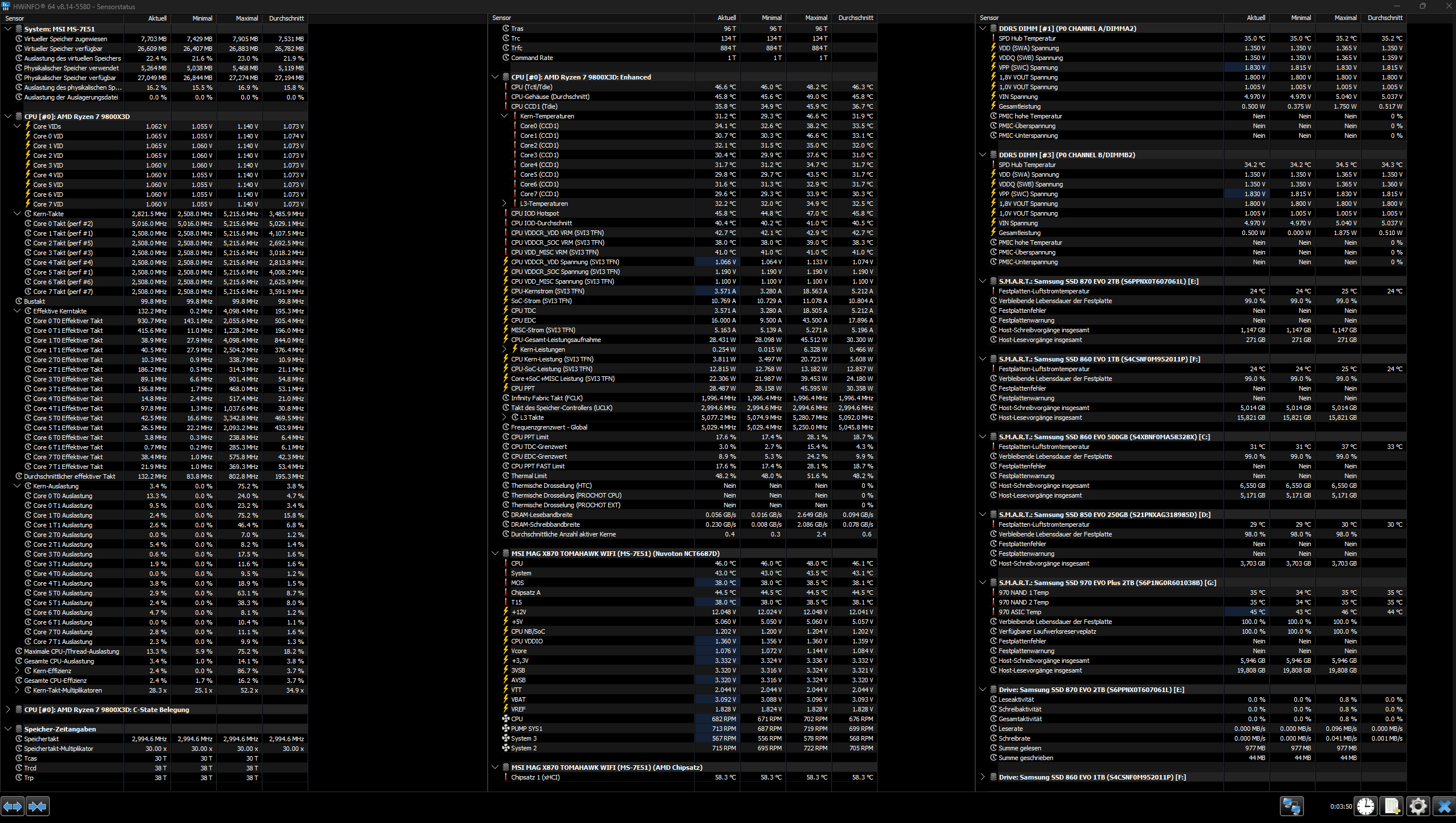Image resolution: width=1456 pixels, height=823 pixels.
Task: Select the Speichertakt sensor row
Action: [x=41, y=739]
